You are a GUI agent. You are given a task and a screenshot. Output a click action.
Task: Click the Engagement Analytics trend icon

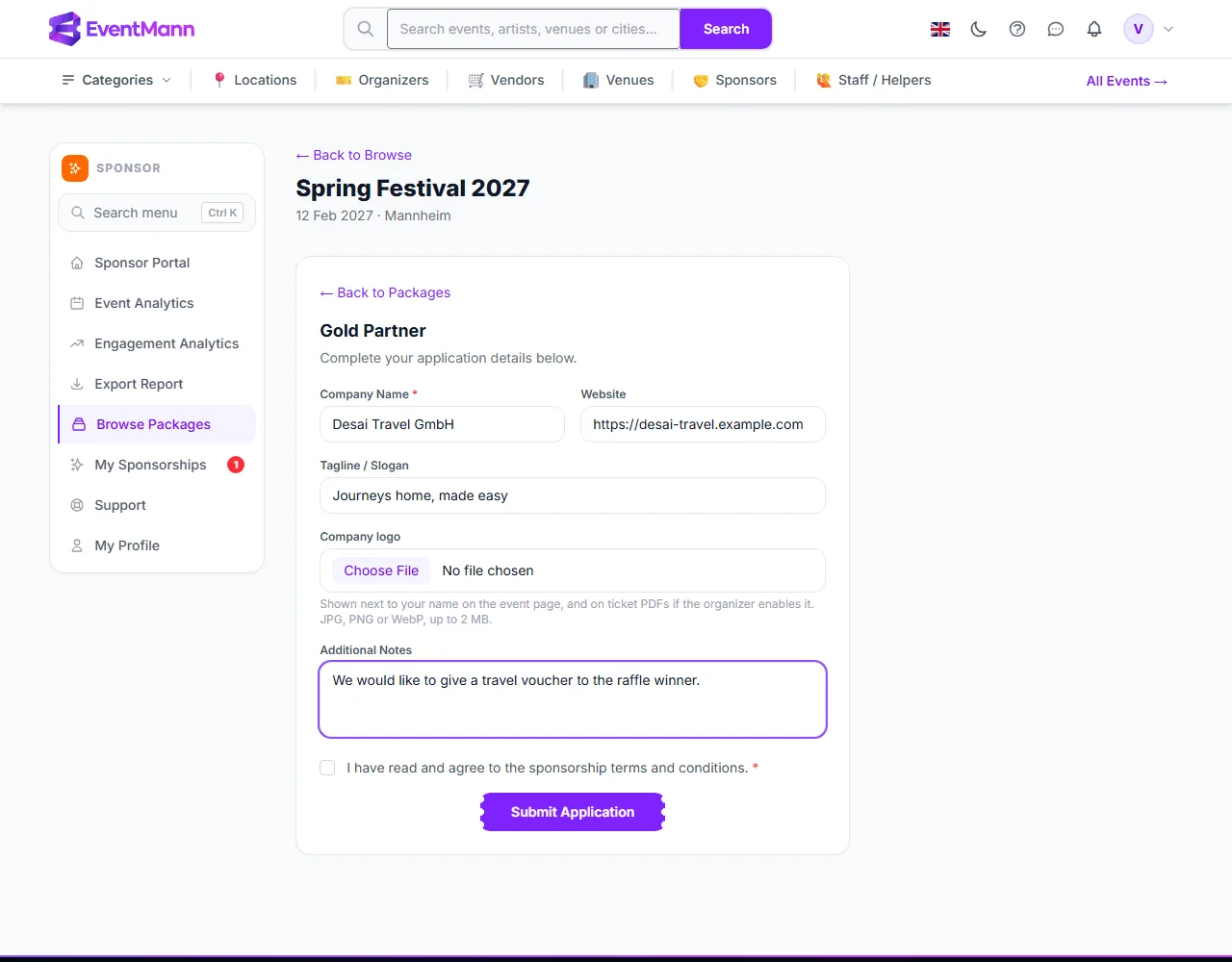pos(77,343)
